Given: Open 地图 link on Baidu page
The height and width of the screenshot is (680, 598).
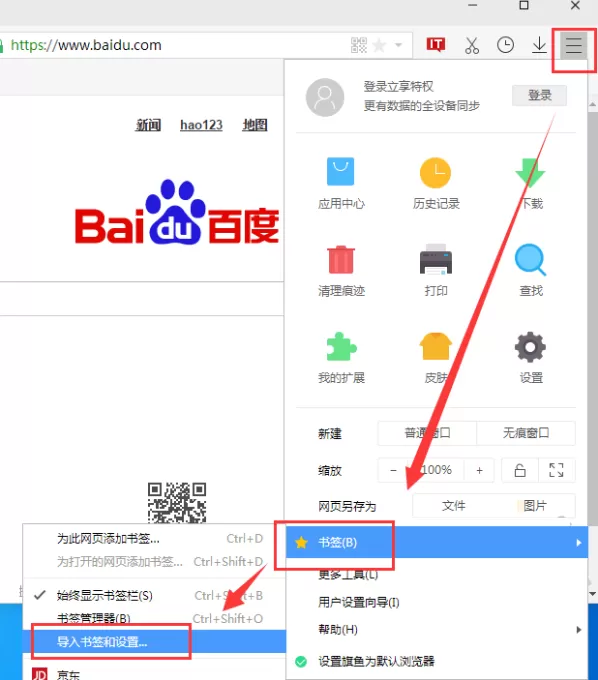Looking at the screenshot, I should click(x=255, y=125).
